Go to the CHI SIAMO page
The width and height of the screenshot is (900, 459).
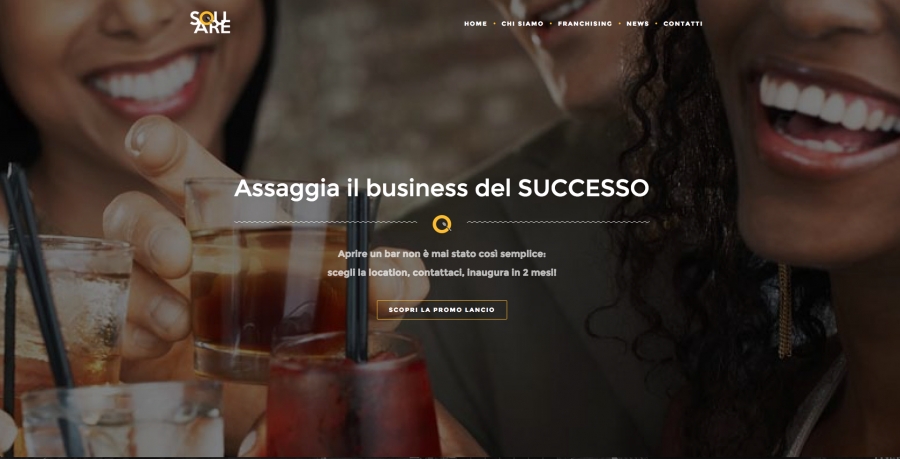pyautogui.click(x=522, y=24)
